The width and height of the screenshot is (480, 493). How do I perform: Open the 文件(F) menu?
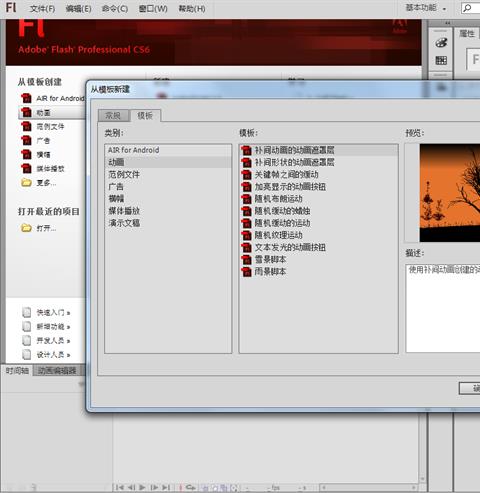pyautogui.click(x=42, y=8)
